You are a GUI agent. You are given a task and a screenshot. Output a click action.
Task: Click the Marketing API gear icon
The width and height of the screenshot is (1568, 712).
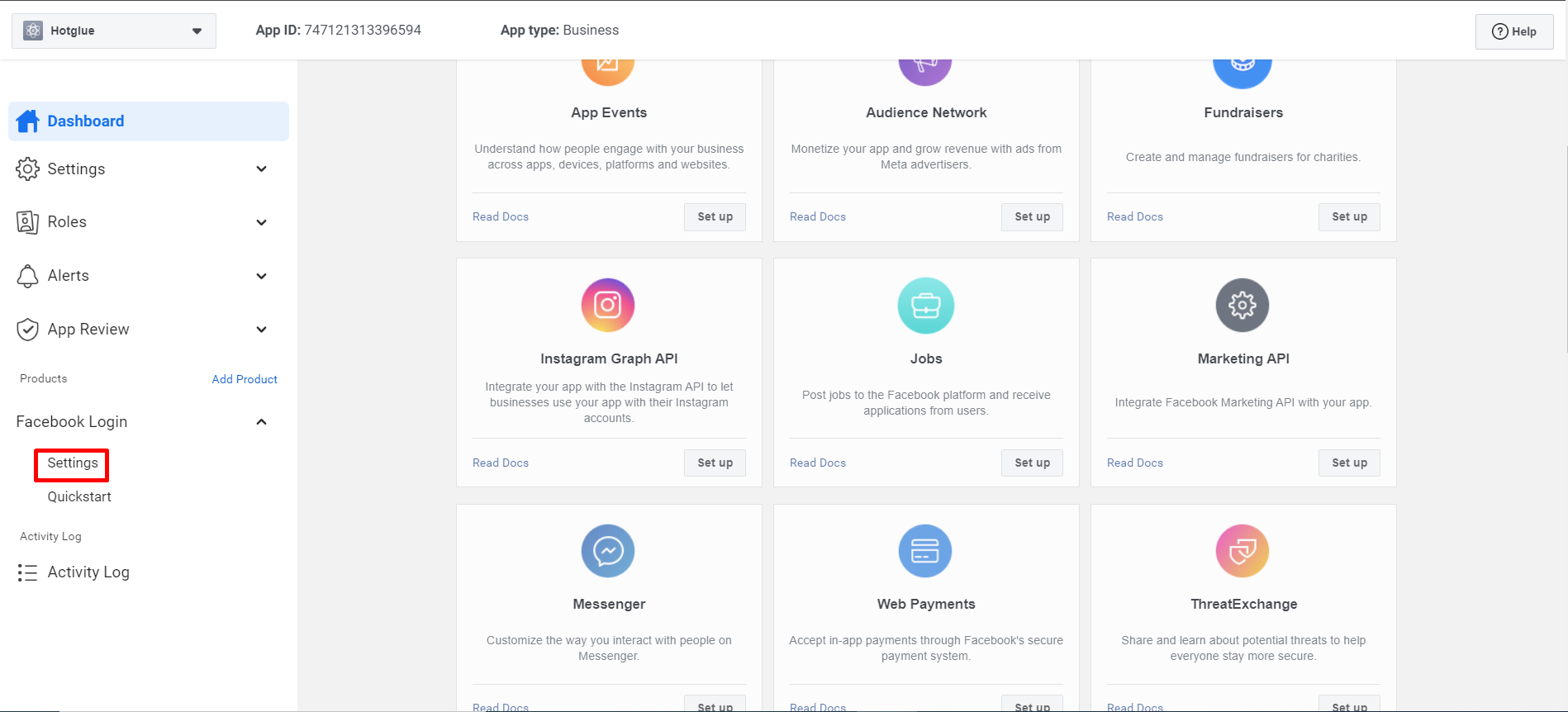pos(1243,305)
